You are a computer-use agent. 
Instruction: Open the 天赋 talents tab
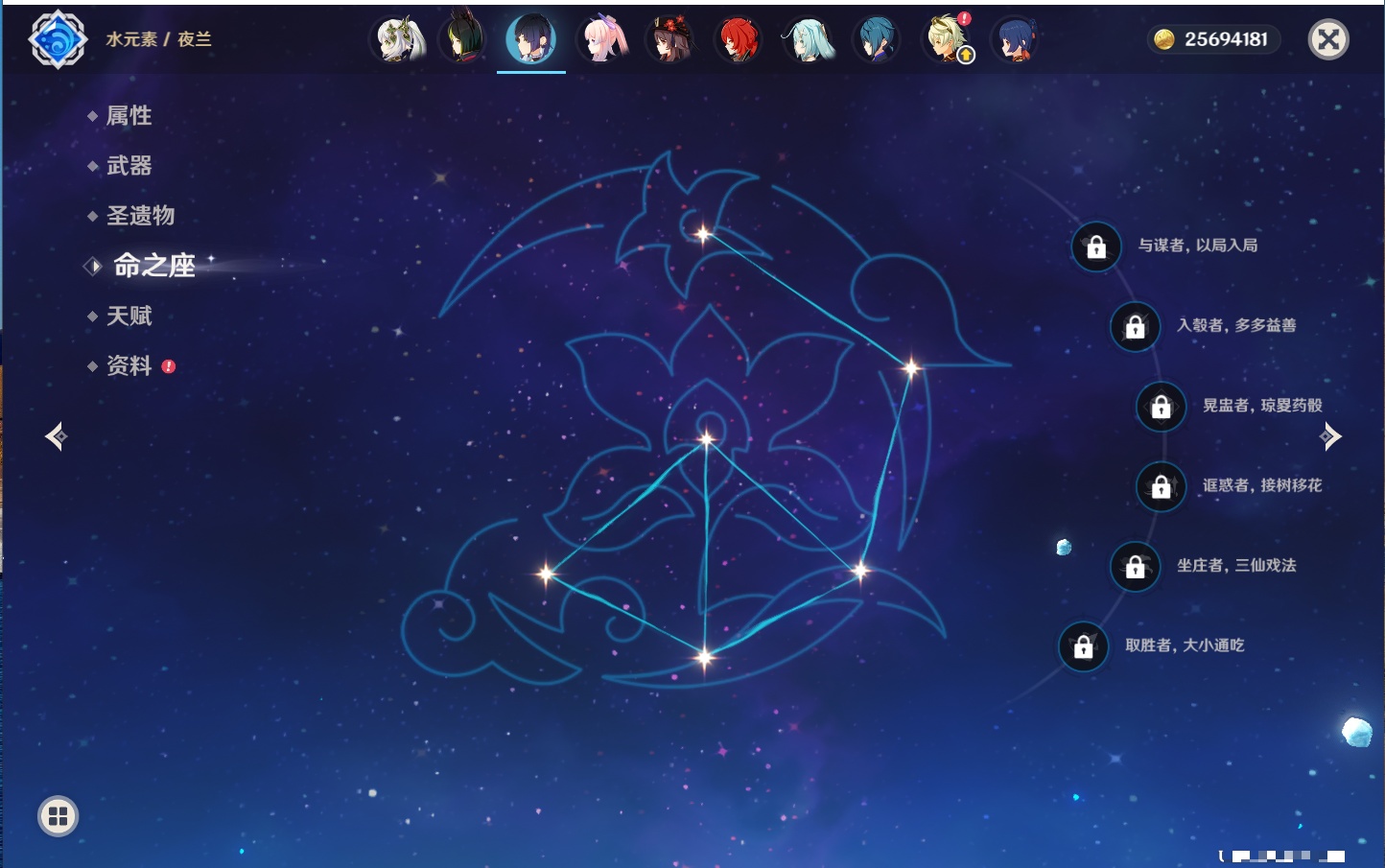pyautogui.click(x=129, y=316)
